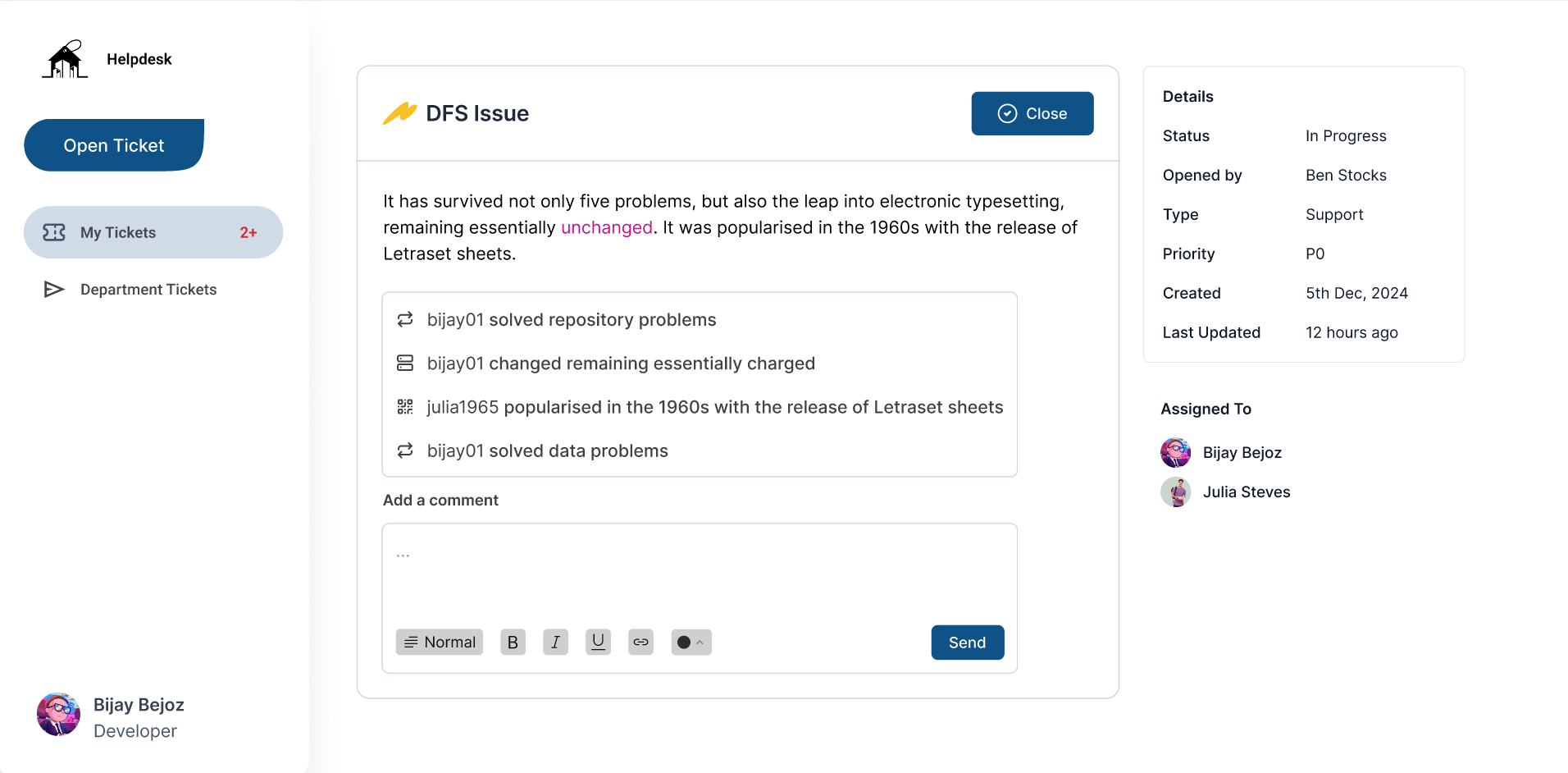This screenshot has width=1568, height=773.
Task: Select the black text color swatch
Action: pyautogui.click(x=684, y=642)
